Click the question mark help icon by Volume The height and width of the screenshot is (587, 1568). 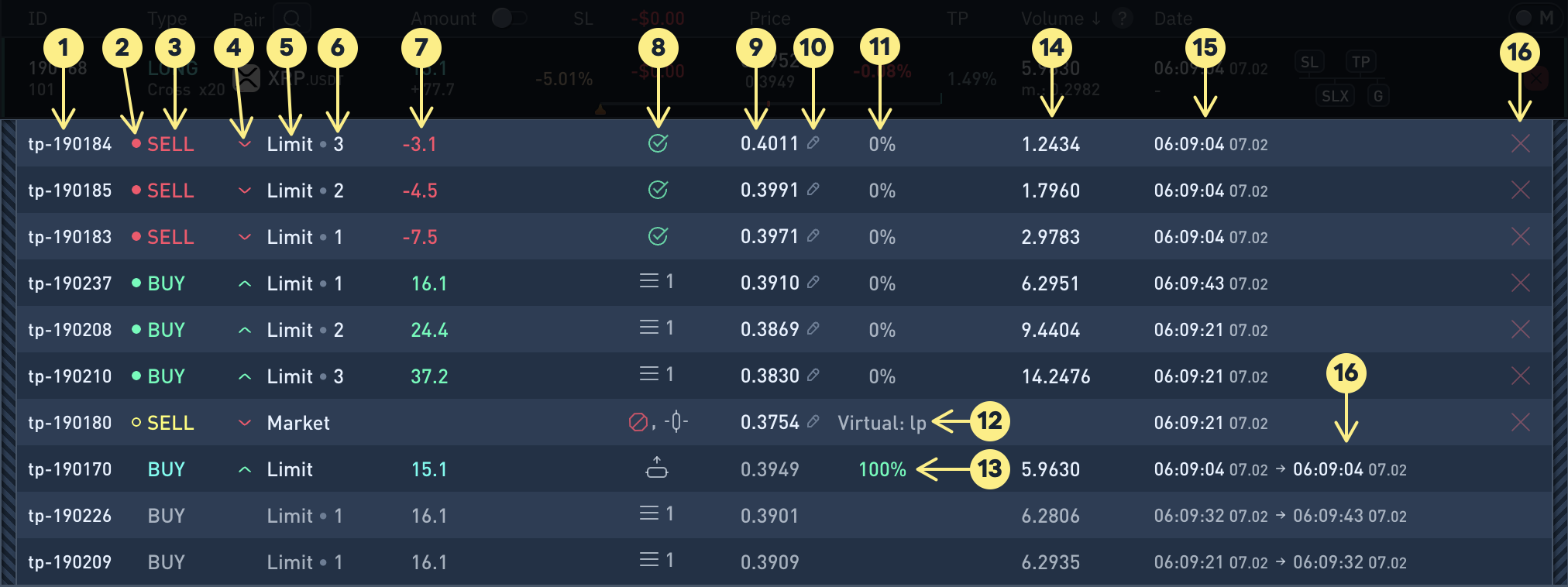pyautogui.click(x=1121, y=19)
